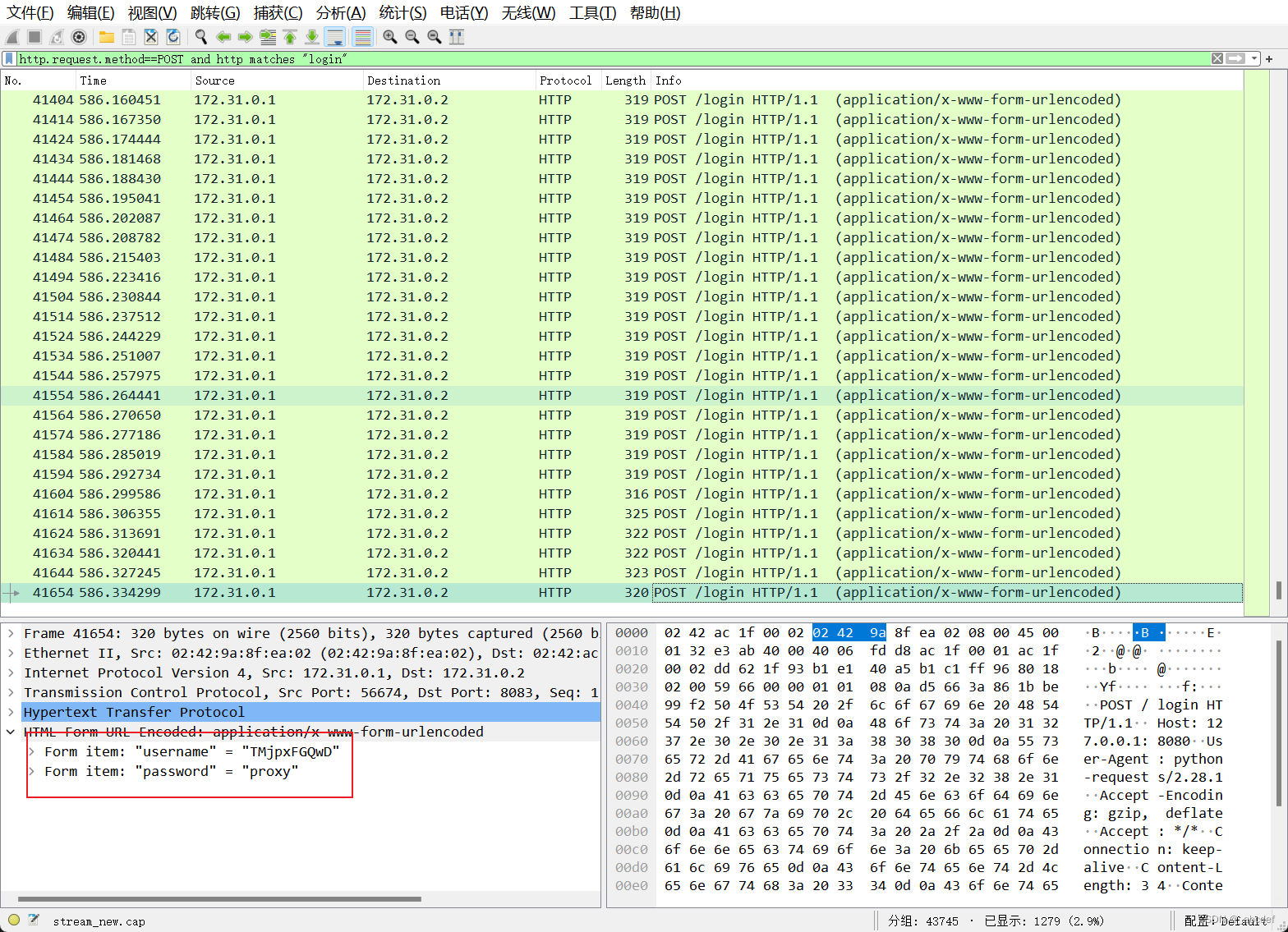Image resolution: width=1288 pixels, height=932 pixels.
Task: Open the 帮助(H) menu
Action: (655, 12)
